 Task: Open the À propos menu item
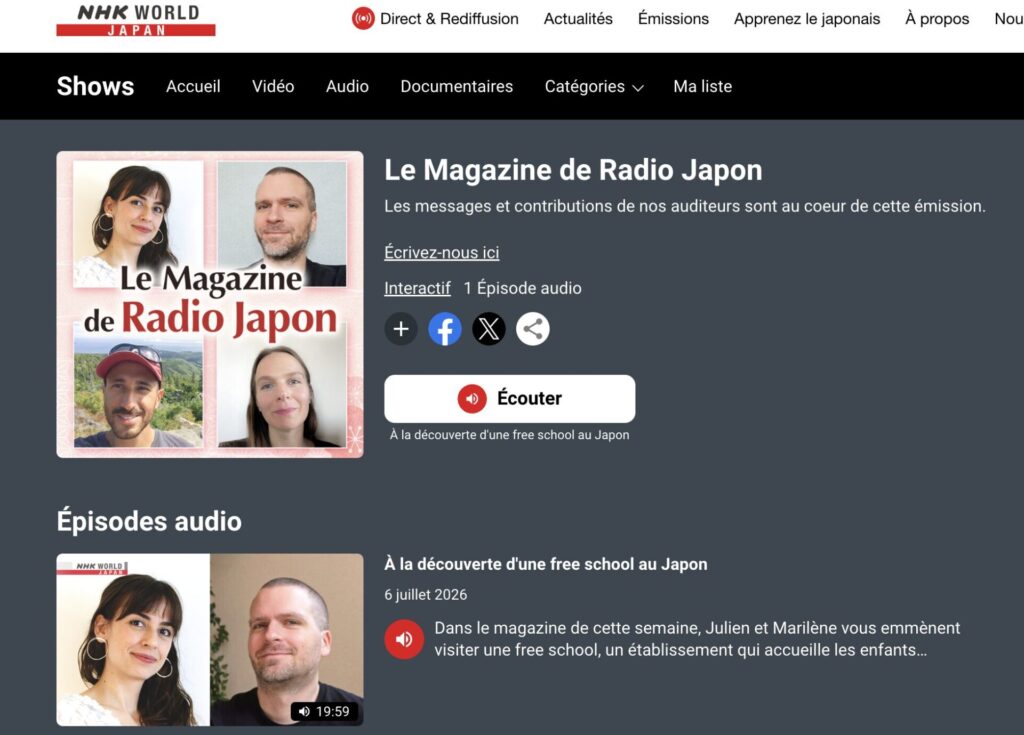936,19
